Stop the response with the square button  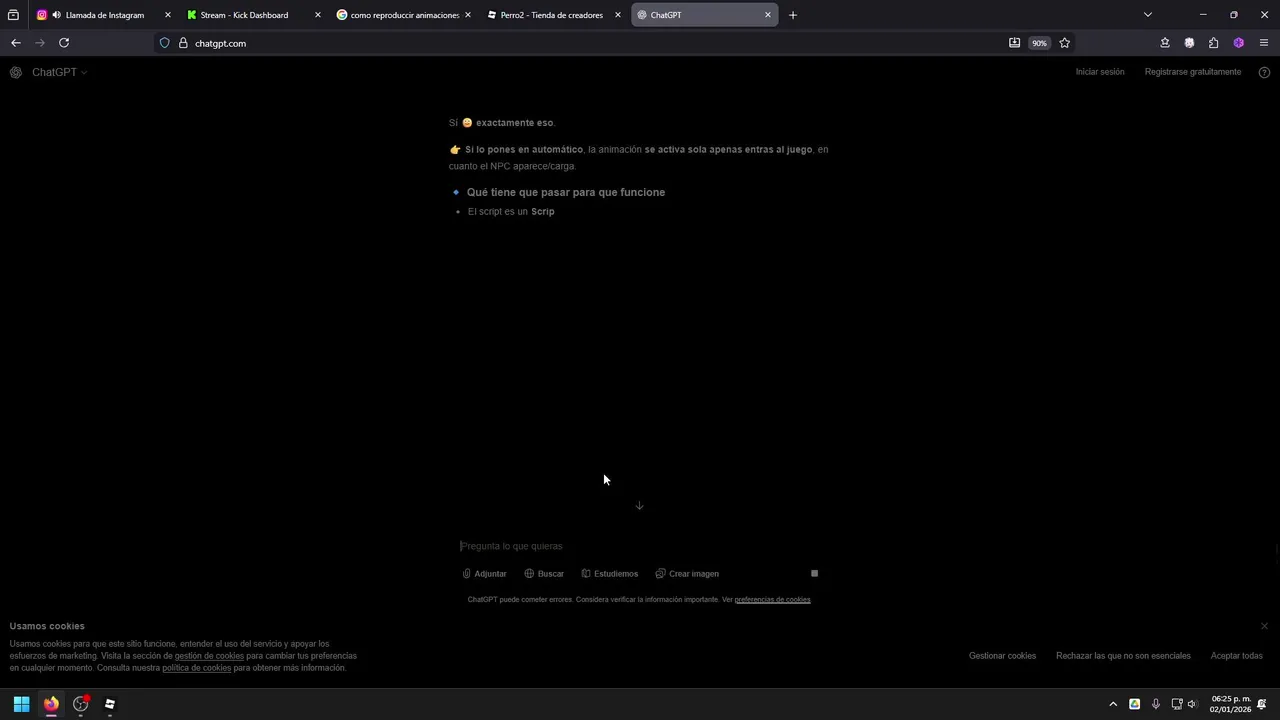(x=814, y=574)
